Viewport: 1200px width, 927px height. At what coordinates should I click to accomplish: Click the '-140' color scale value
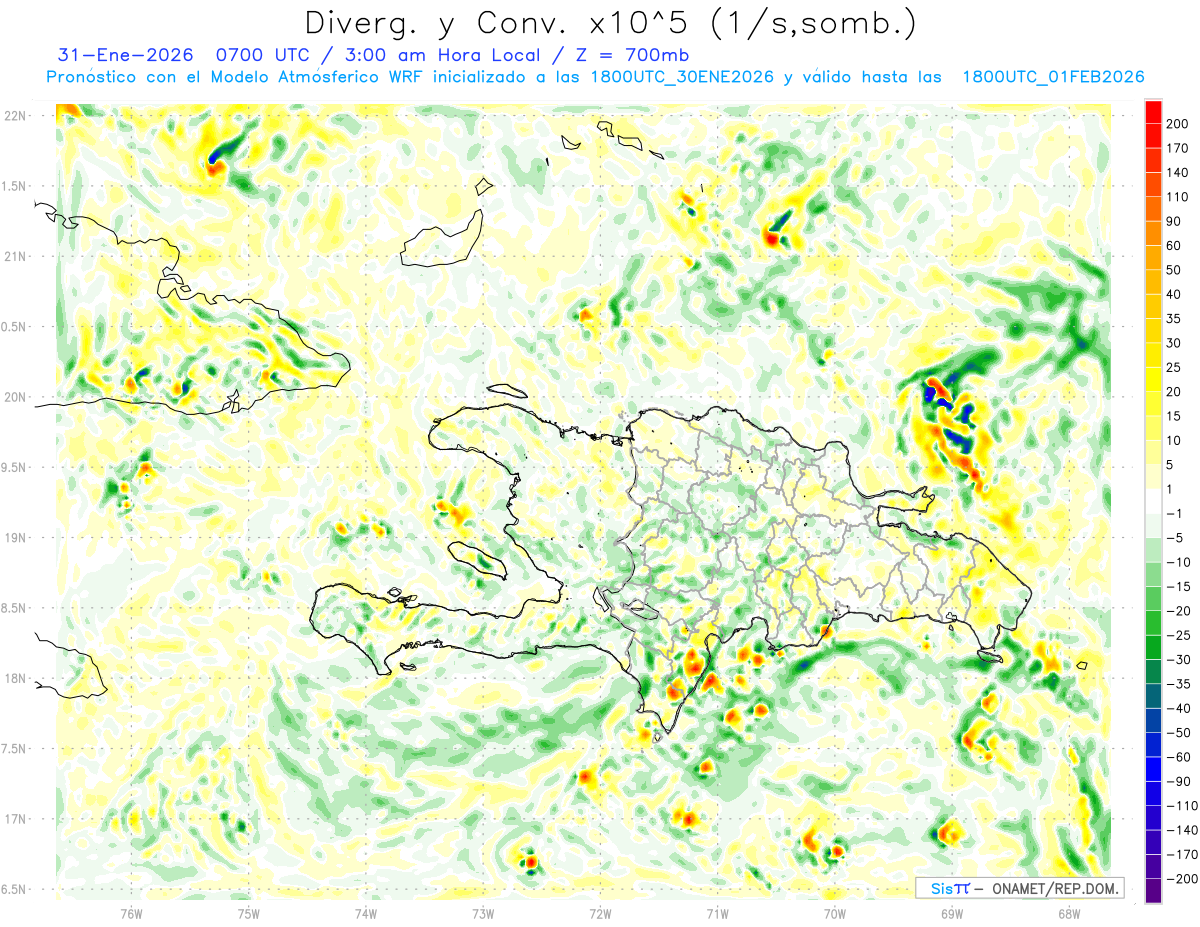1184,830
